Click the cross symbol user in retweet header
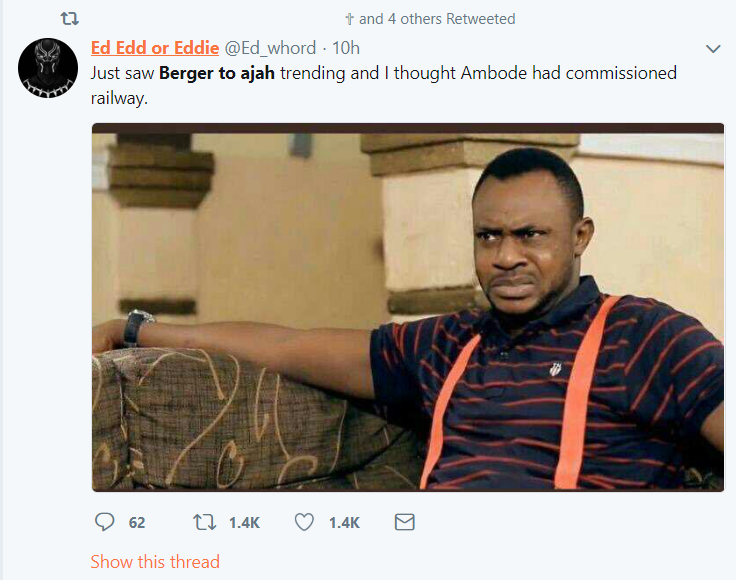Screen dimensions: 736x580 [x=349, y=19]
